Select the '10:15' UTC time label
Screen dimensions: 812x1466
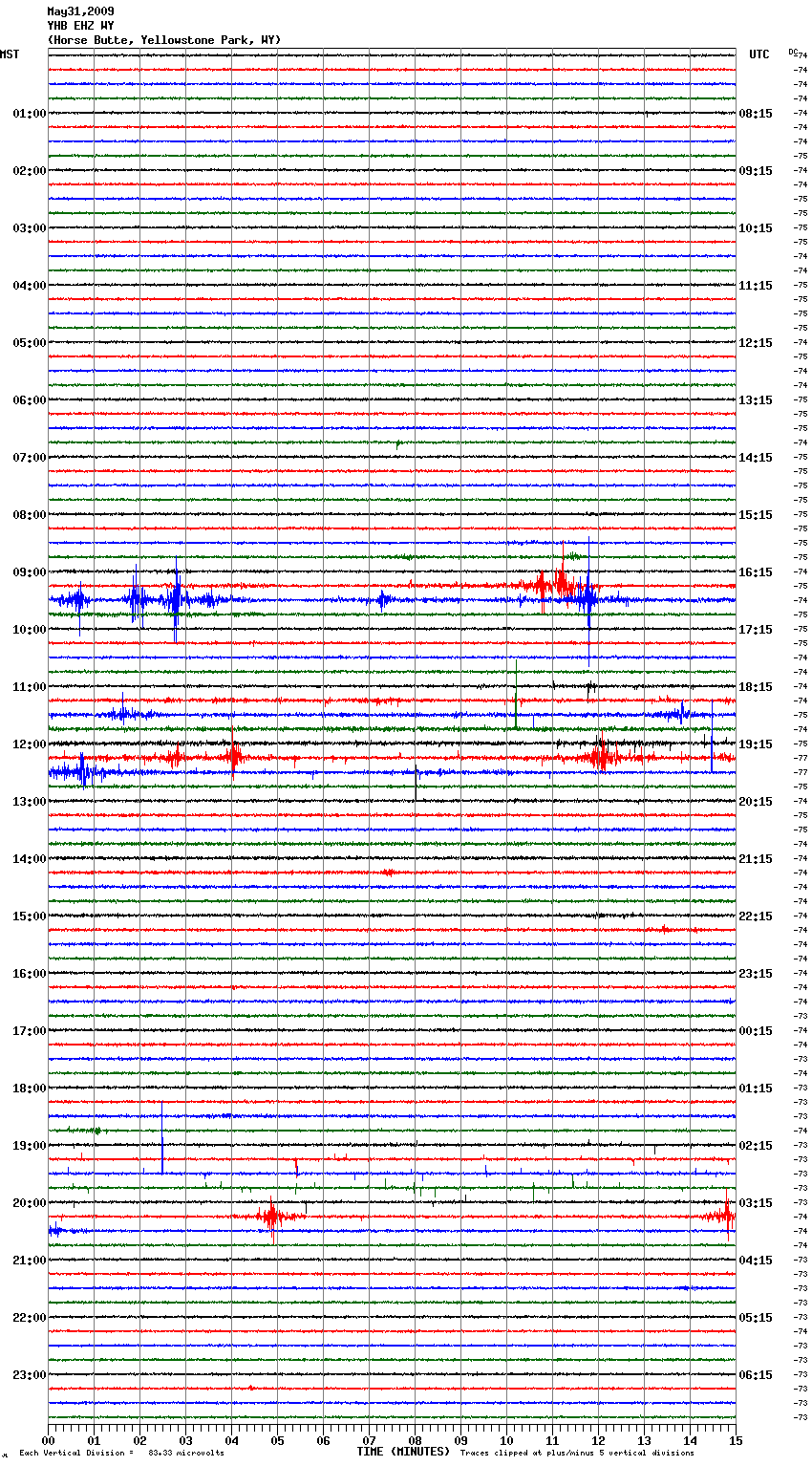756,228
